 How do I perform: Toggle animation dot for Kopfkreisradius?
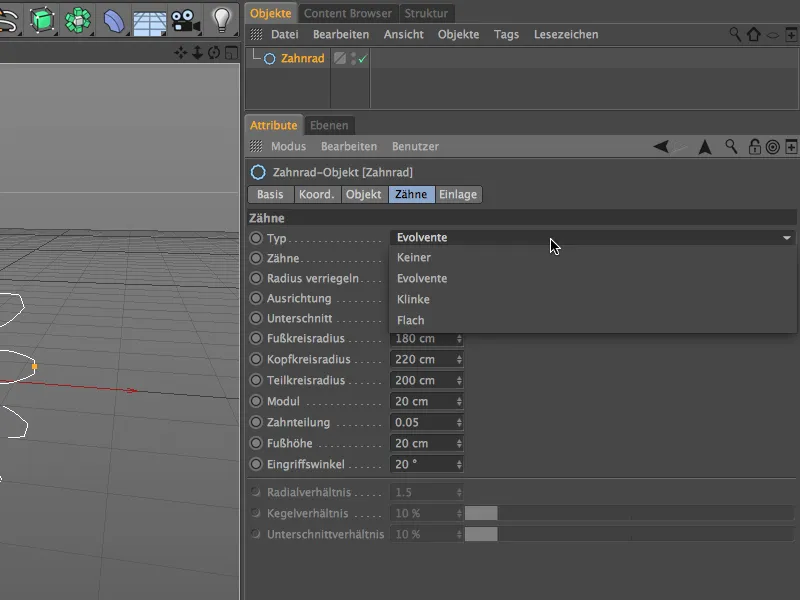tap(256, 359)
